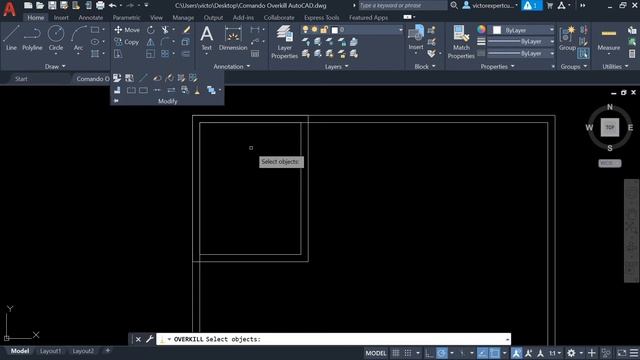640x360 pixels.
Task: Expand the Draw panel
Action: [x=55, y=66]
